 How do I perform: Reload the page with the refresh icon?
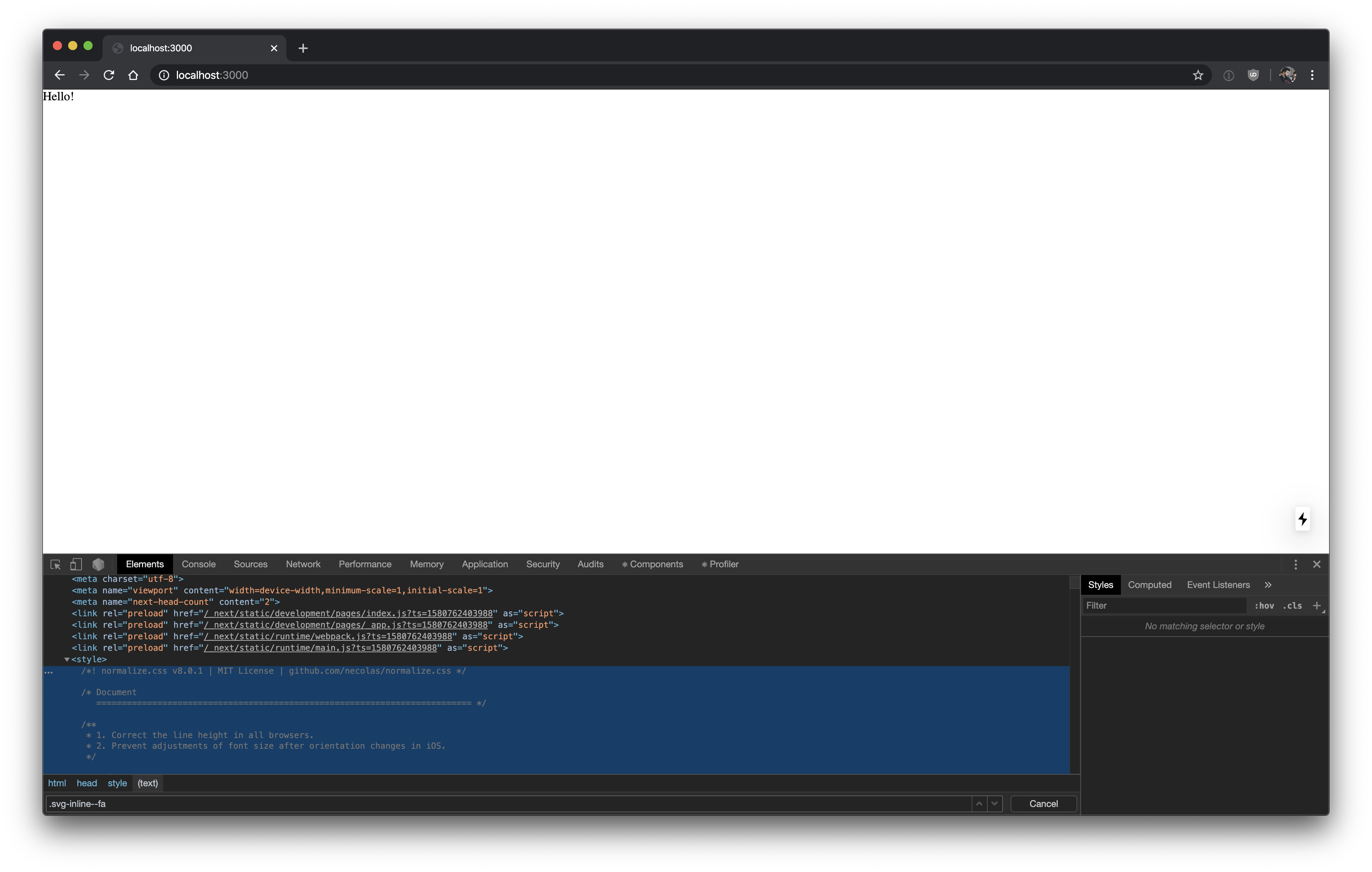[108, 75]
